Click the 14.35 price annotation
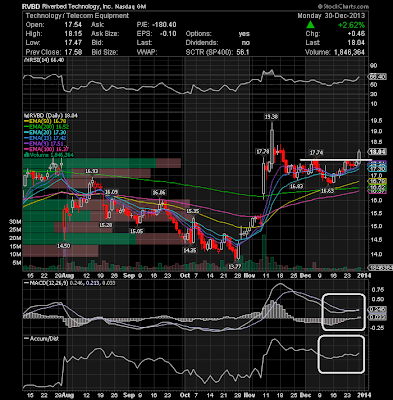 click(x=190, y=251)
